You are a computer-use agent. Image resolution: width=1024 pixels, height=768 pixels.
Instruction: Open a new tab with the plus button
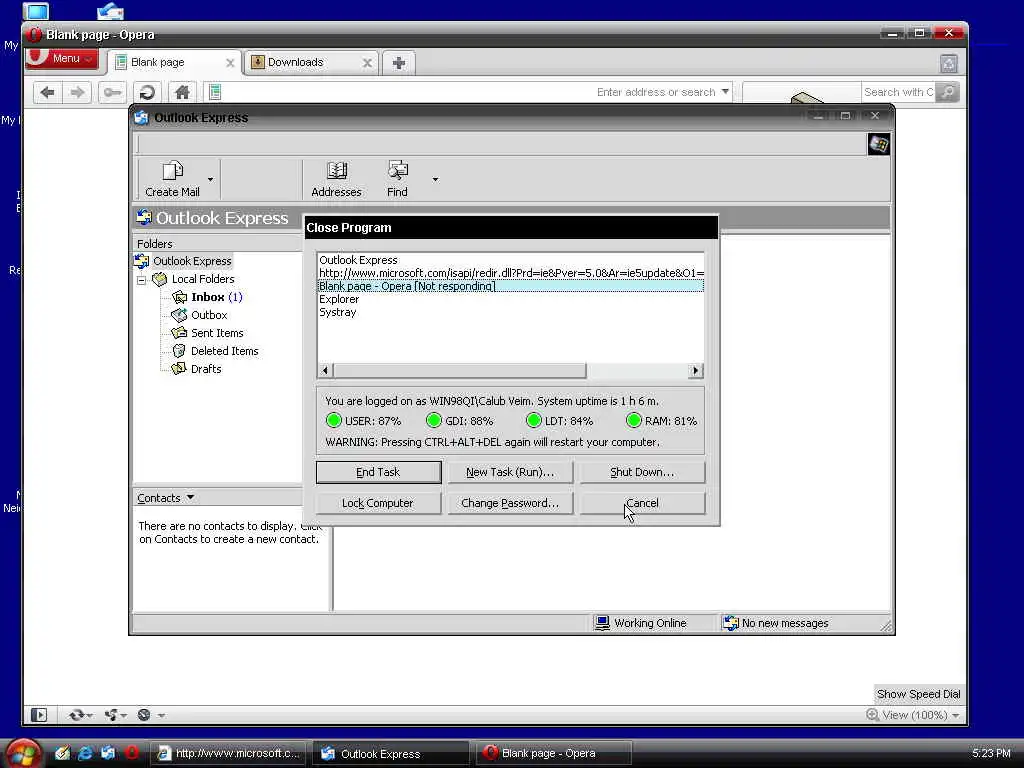398,63
